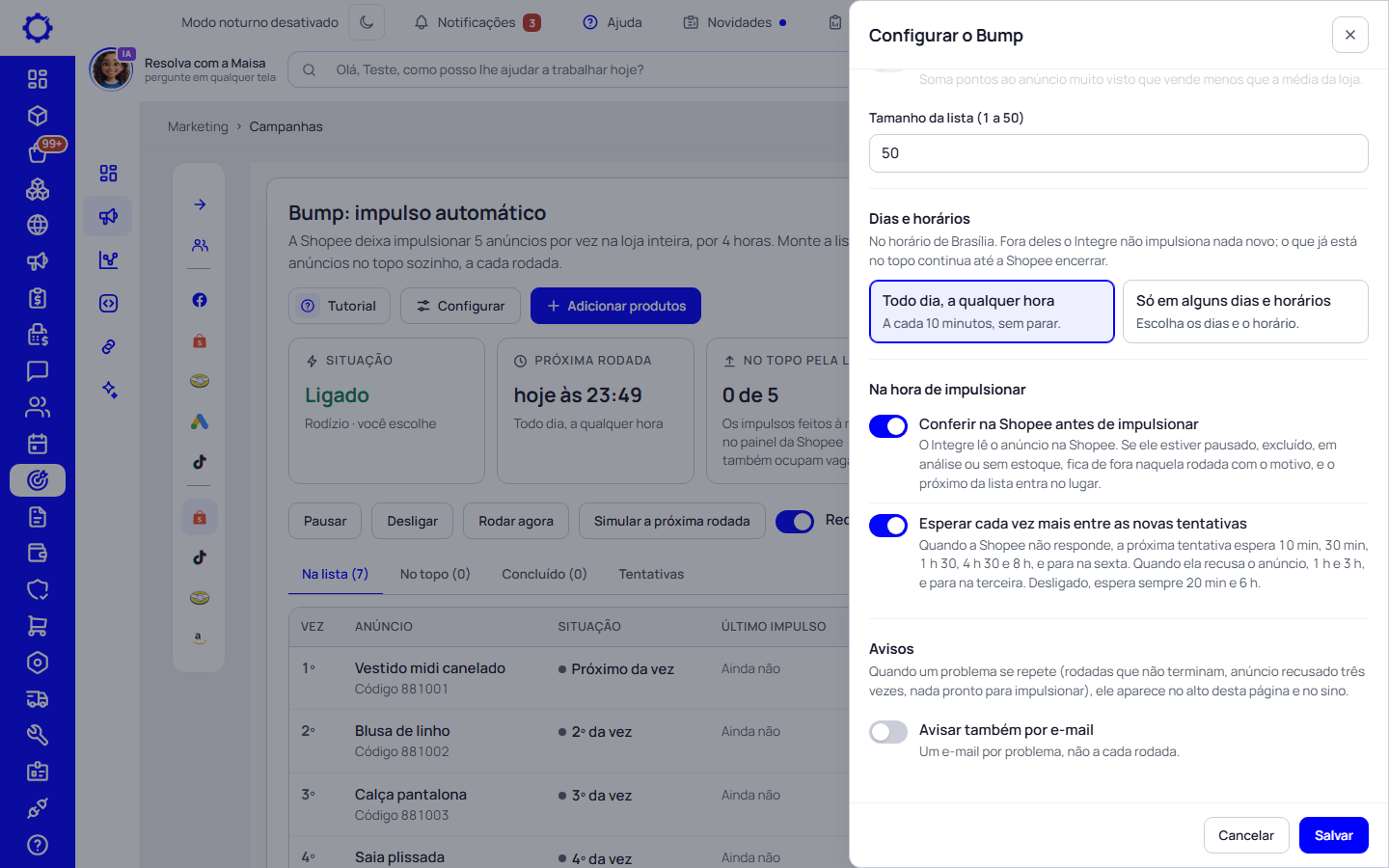Enable Avisar também por e-mail switch
This screenshot has height=868, width=1389.
(888, 732)
